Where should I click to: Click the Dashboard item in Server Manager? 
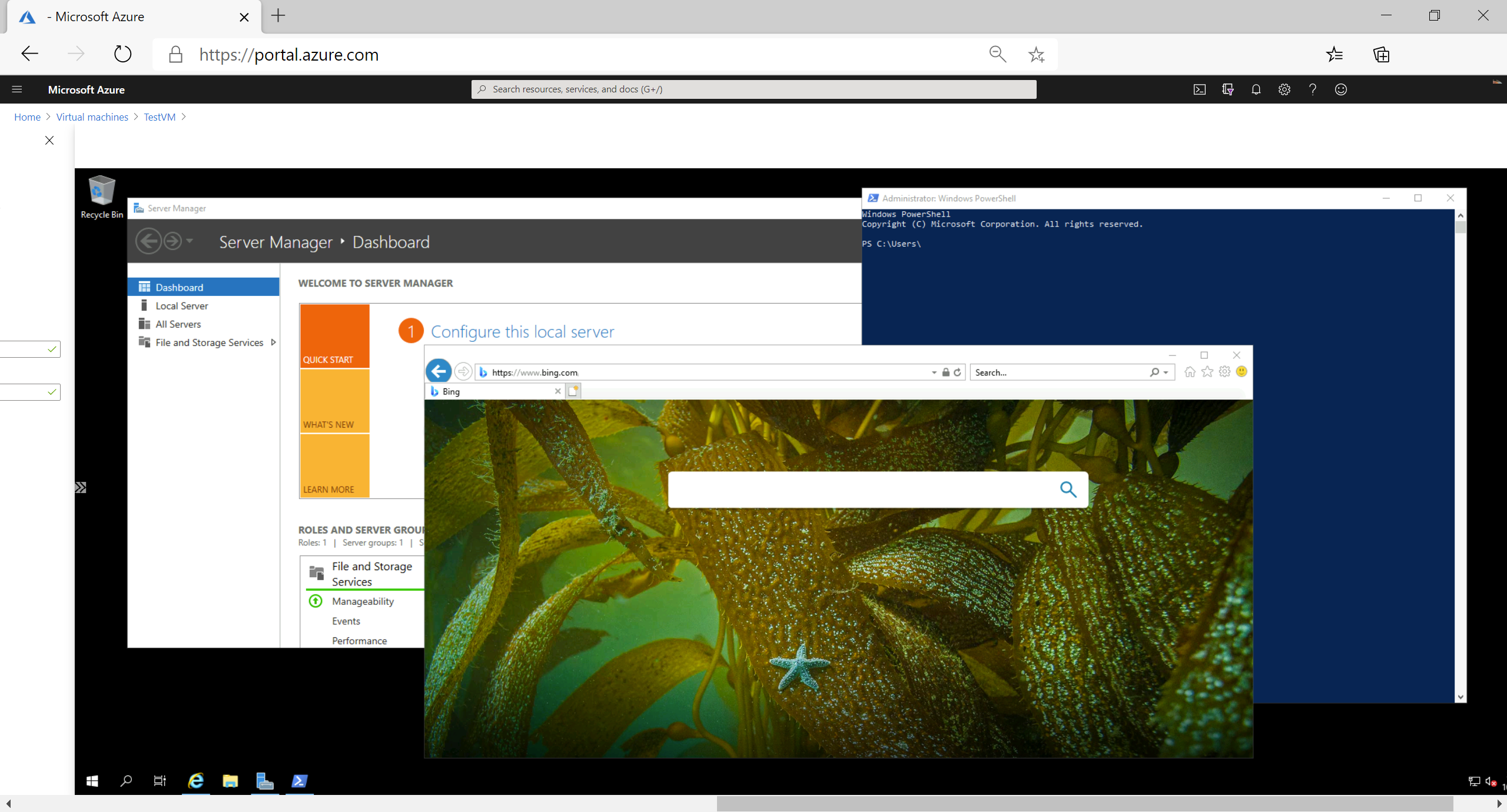[179, 287]
